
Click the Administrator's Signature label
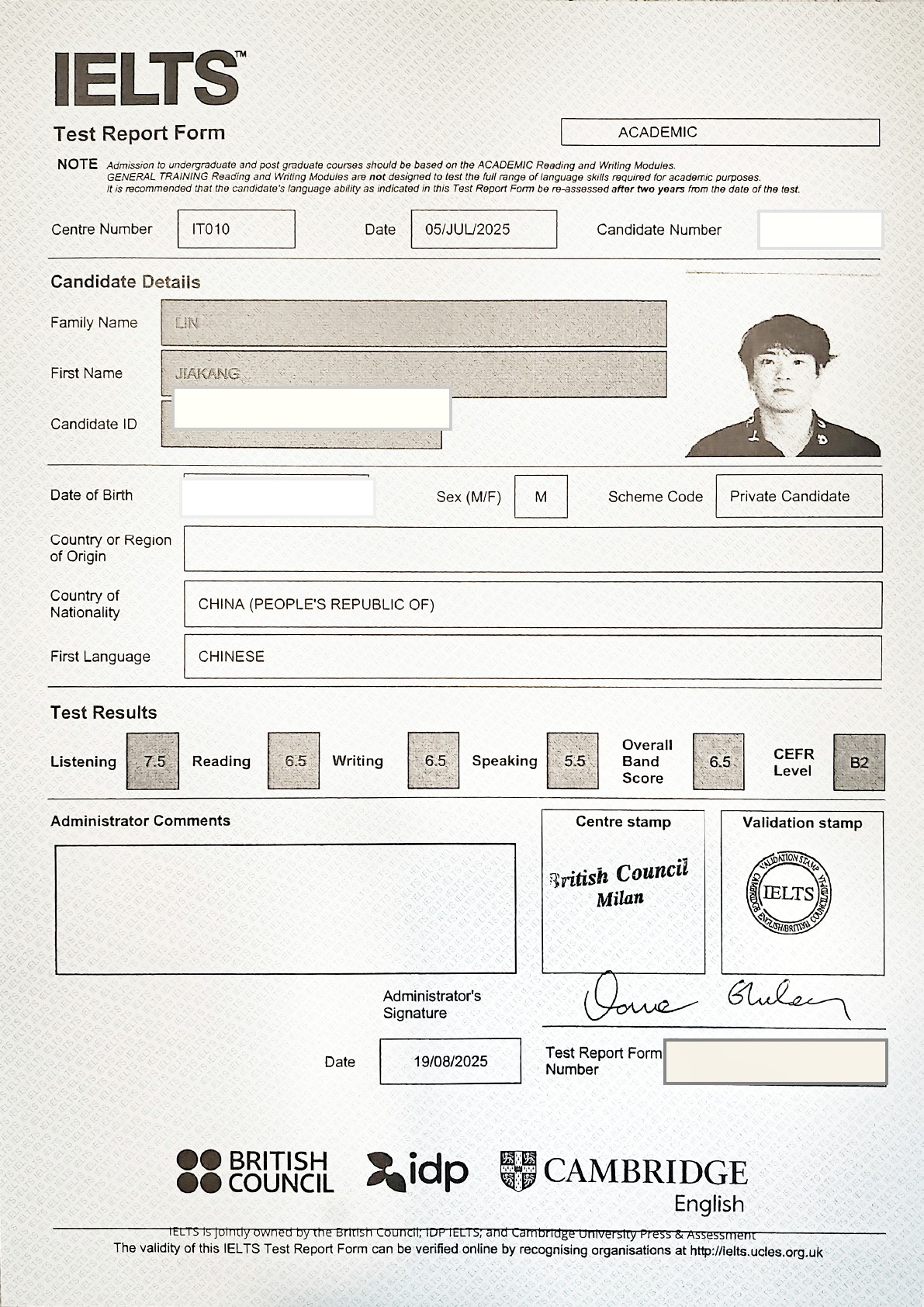[432, 1004]
